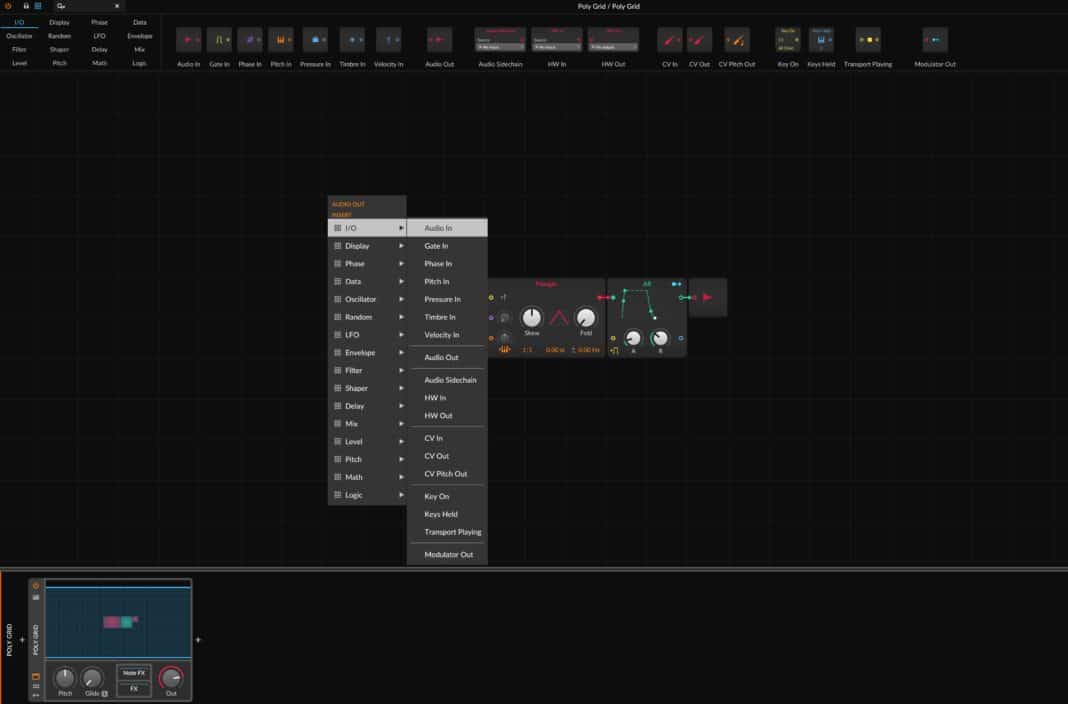Screen dimensions: 1068x704
Task: Expand the Oscillator submenu in the insert menu
Action: click(x=367, y=298)
